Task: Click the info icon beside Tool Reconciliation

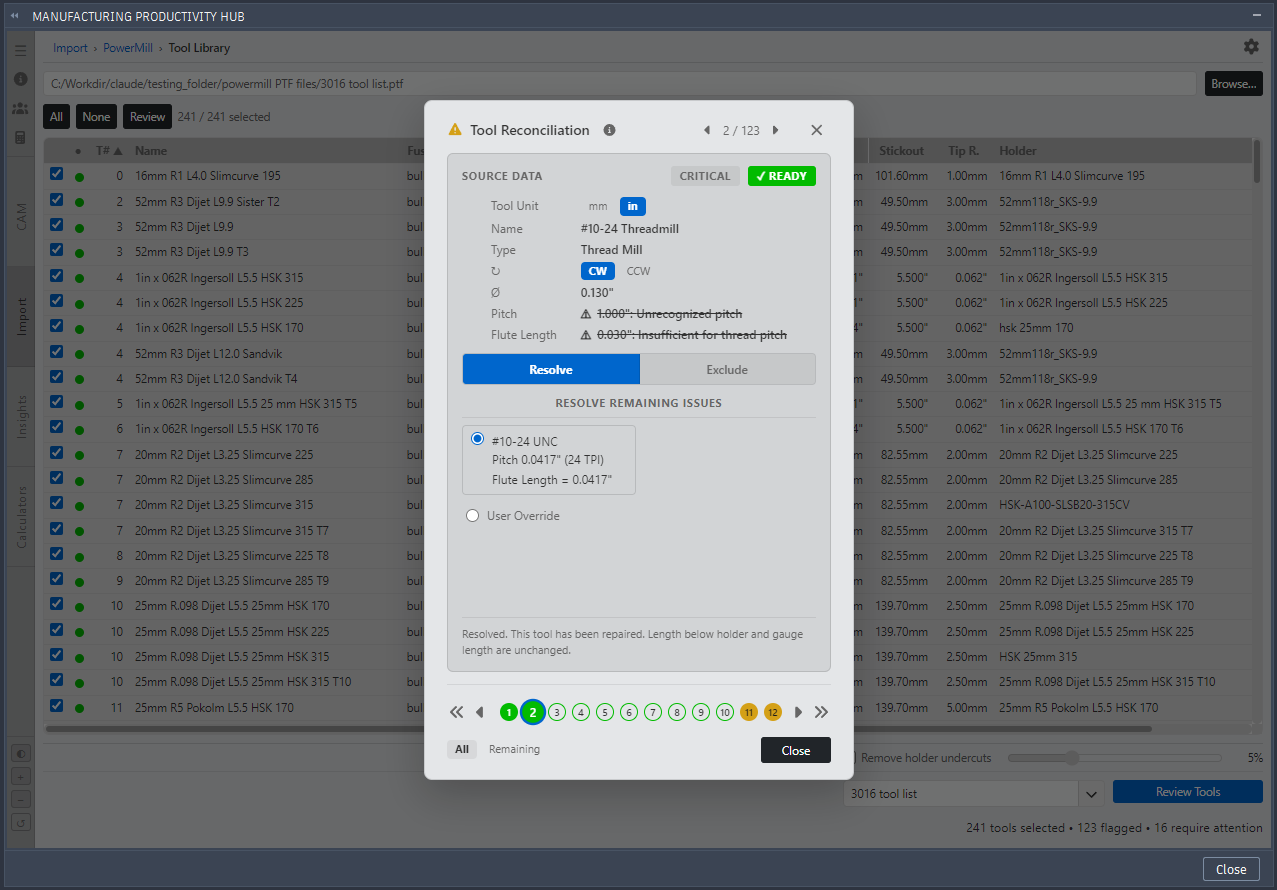Action: (610, 130)
